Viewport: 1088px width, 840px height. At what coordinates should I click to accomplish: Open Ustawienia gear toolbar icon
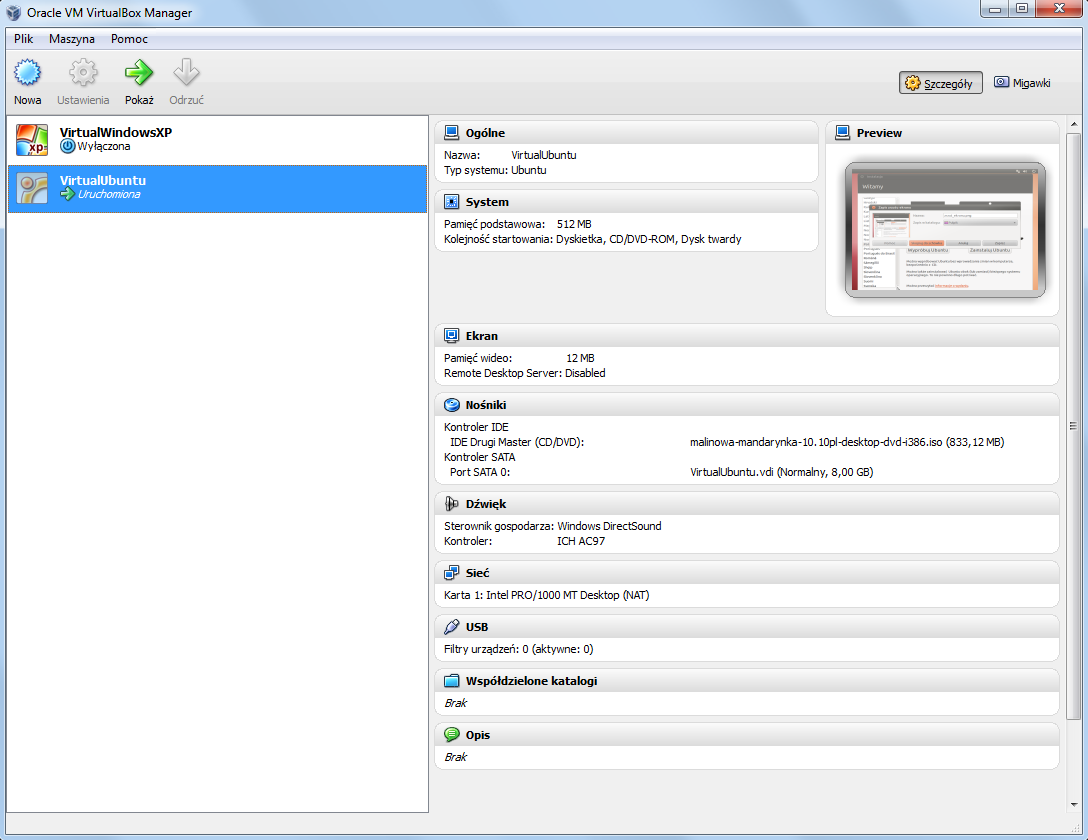[x=83, y=72]
